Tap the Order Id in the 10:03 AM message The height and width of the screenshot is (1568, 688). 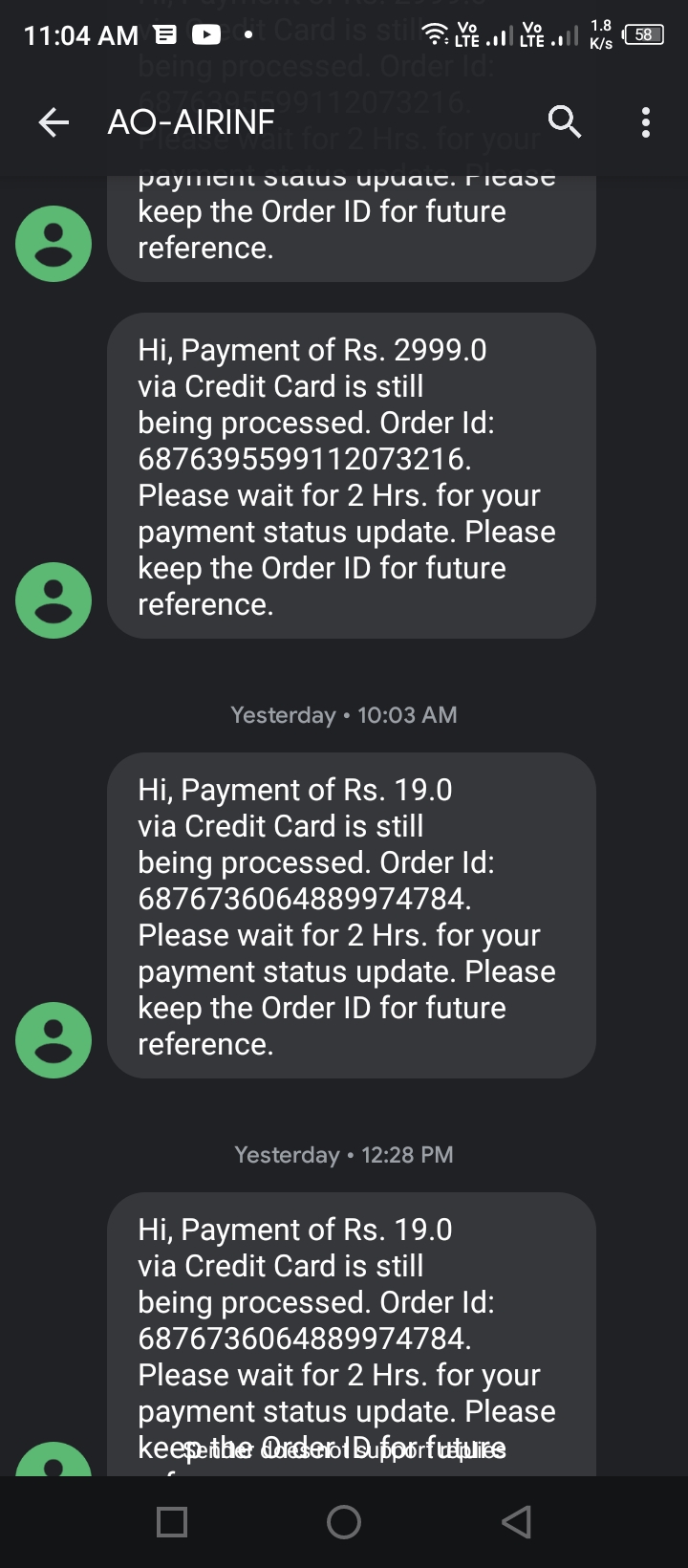[304, 899]
